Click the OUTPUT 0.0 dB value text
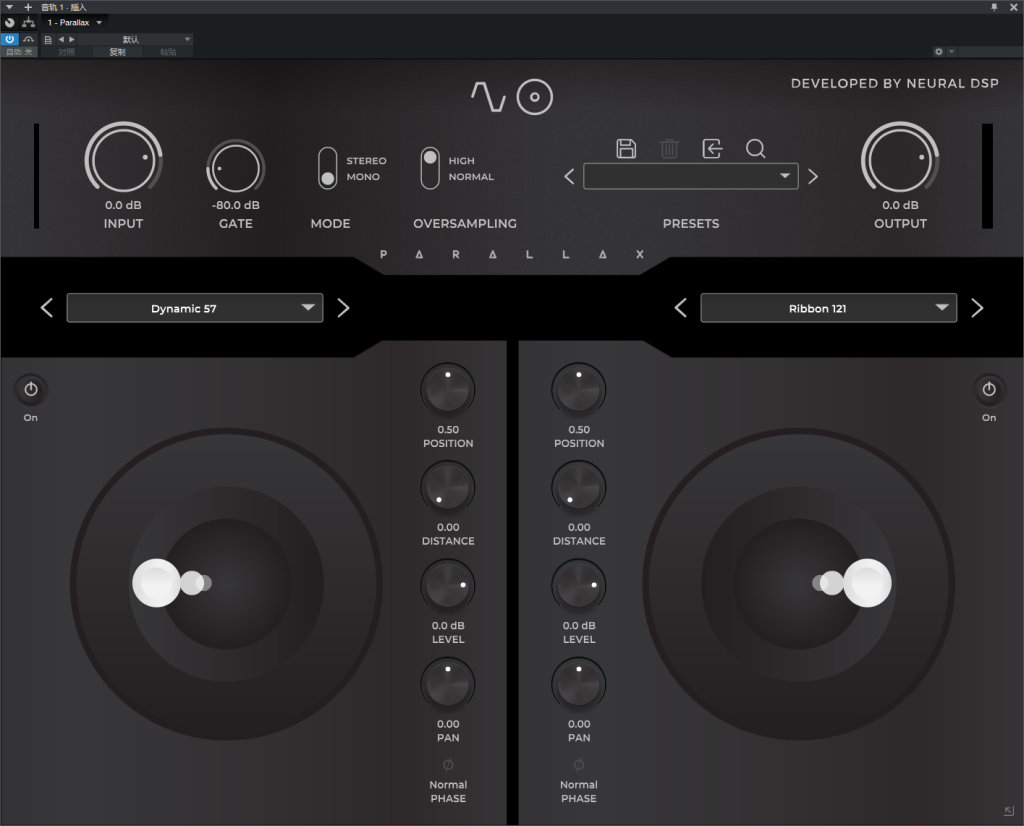This screenshot has width=1024, height=826. [900, 205]
